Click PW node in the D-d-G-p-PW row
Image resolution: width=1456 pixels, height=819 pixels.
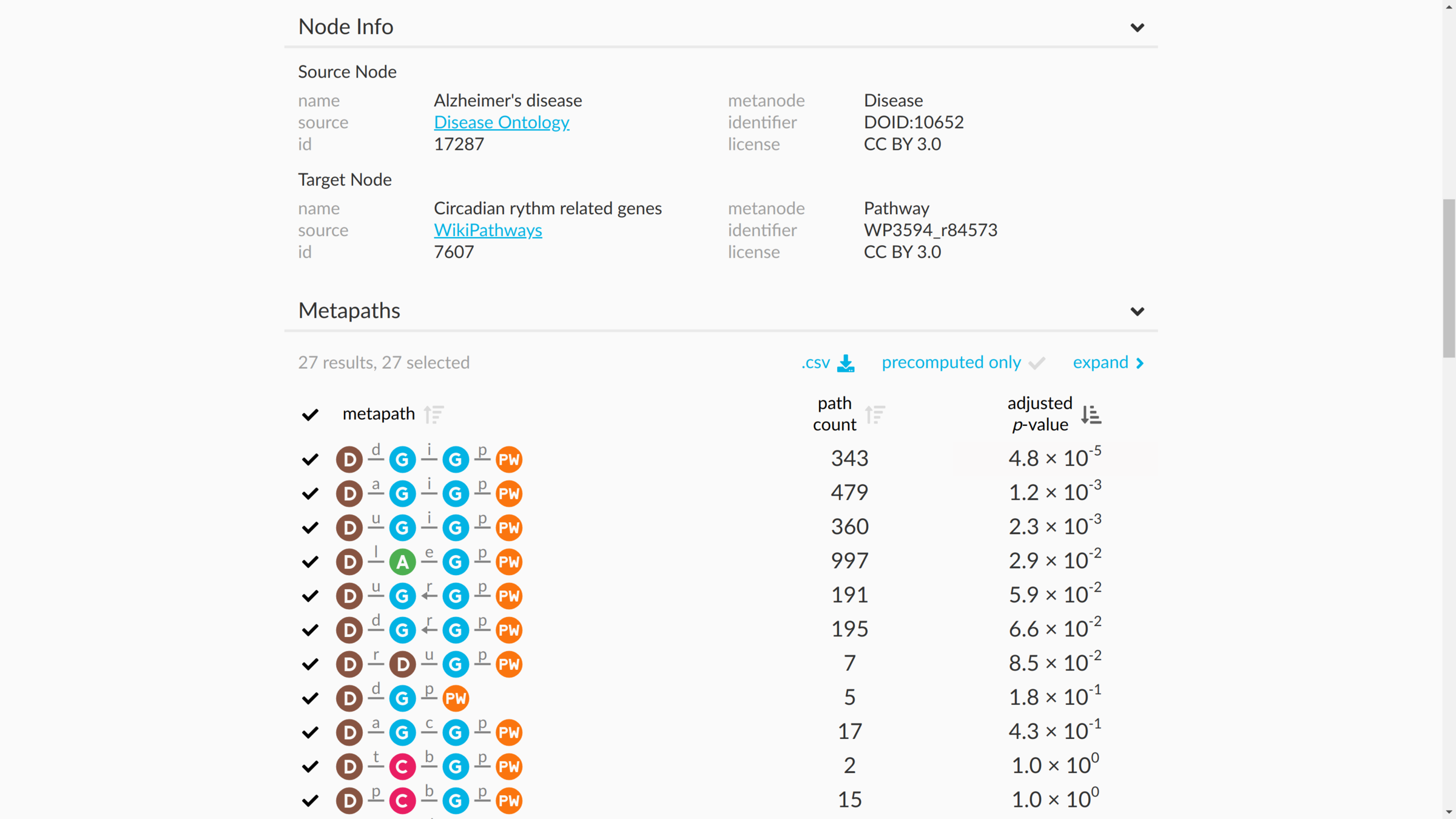tap(456, 698)
